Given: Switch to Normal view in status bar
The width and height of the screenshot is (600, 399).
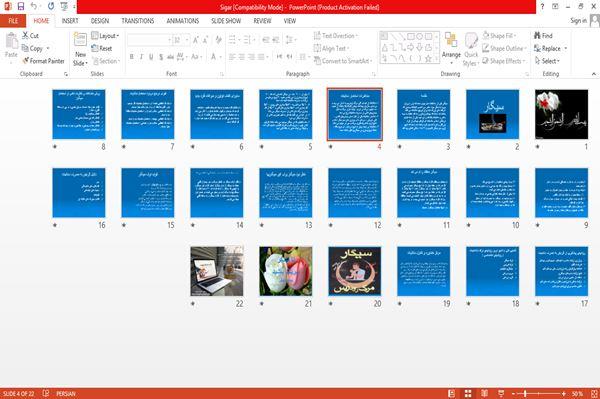Looking at the screenshot, I should pyautogui.click(x=452, y=394).
